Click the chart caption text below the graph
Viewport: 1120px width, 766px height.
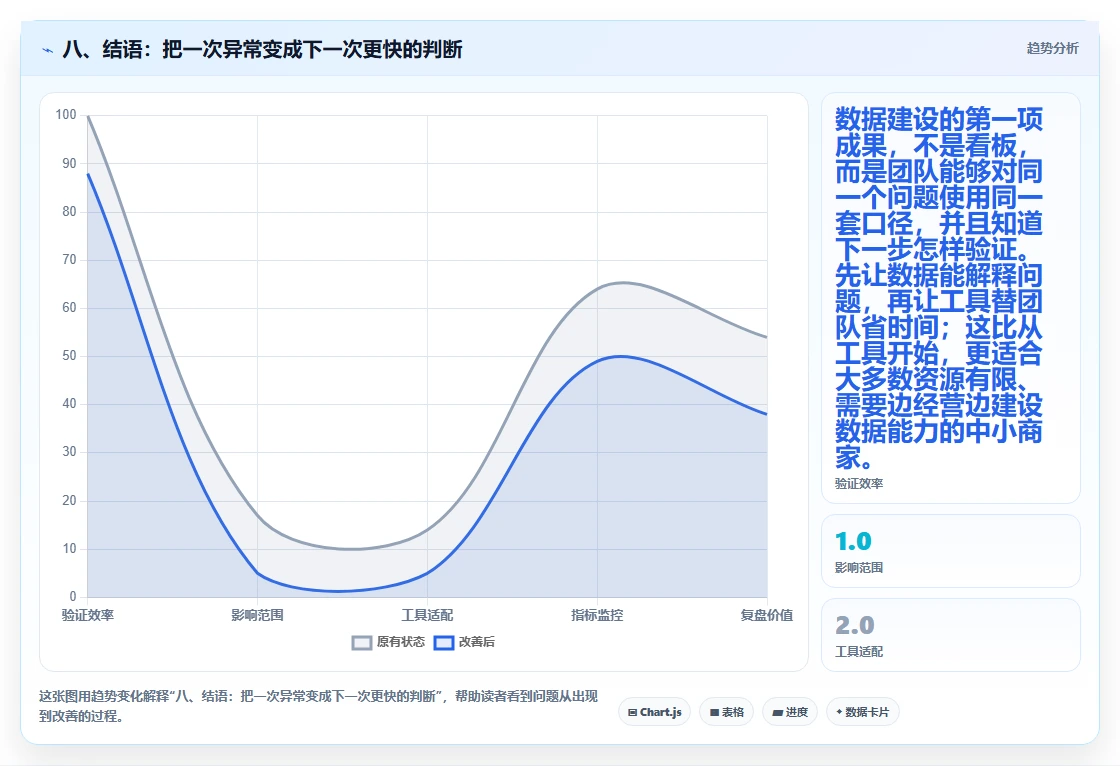pyautogui.click(x=318, y=706)
